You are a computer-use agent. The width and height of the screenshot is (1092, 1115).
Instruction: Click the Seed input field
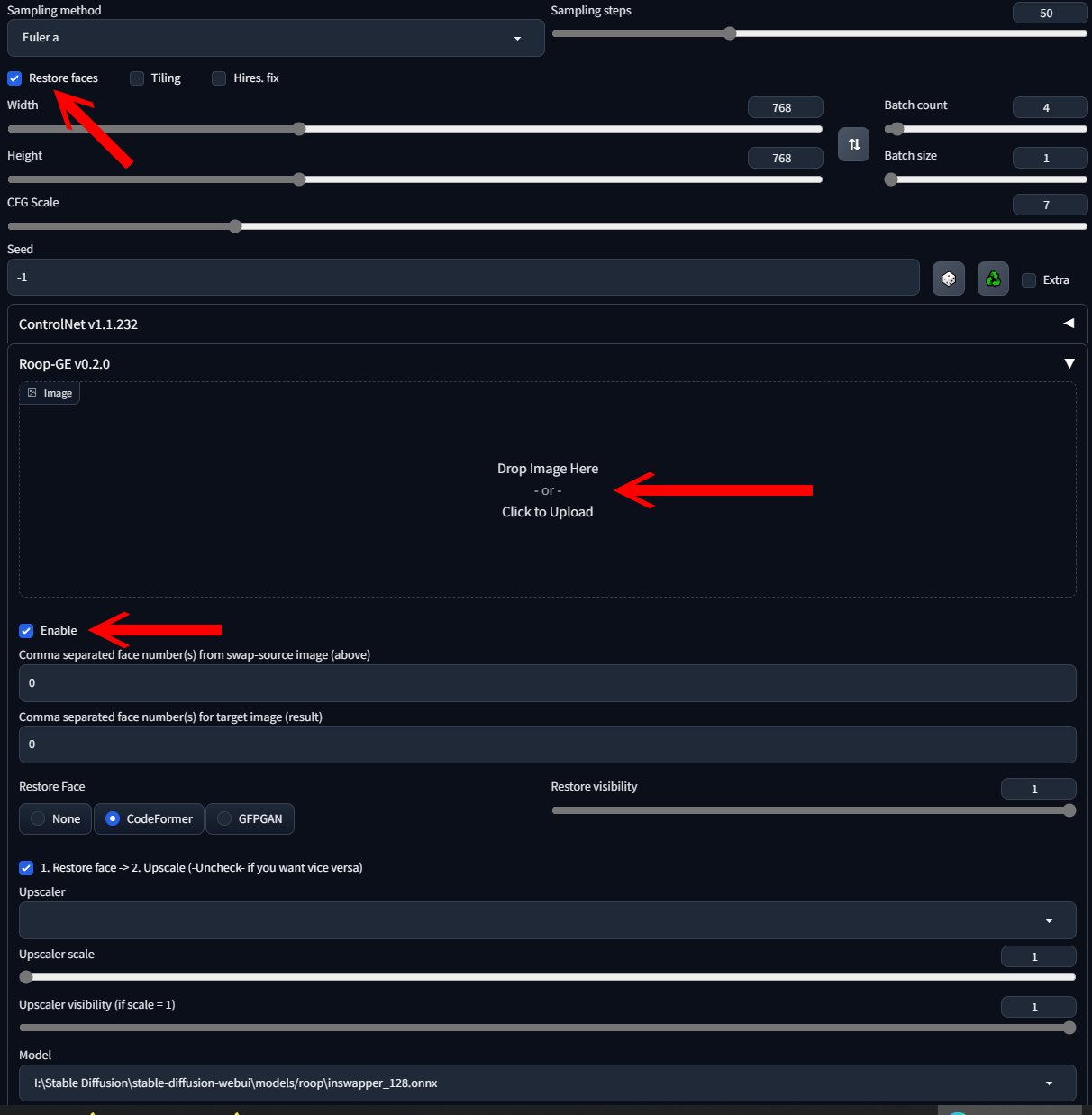pos(462,278)
